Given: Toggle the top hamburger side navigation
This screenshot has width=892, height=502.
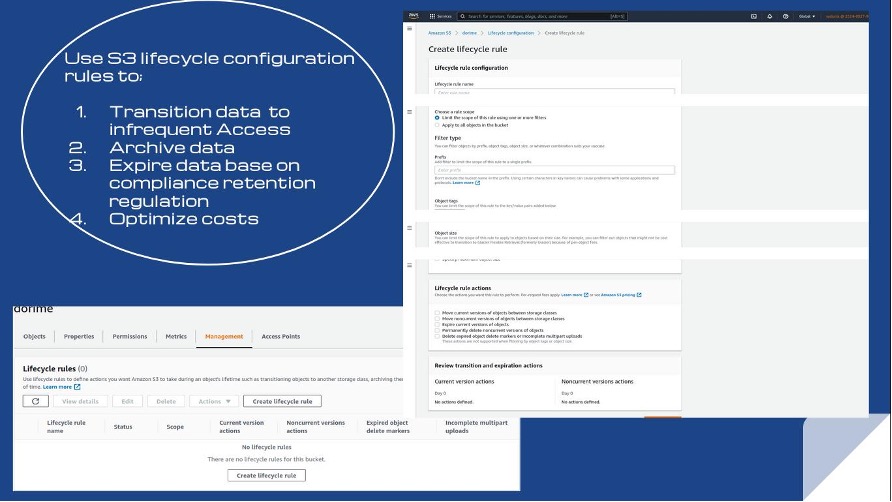Looking at the screenshot, I should click(410, 29).
